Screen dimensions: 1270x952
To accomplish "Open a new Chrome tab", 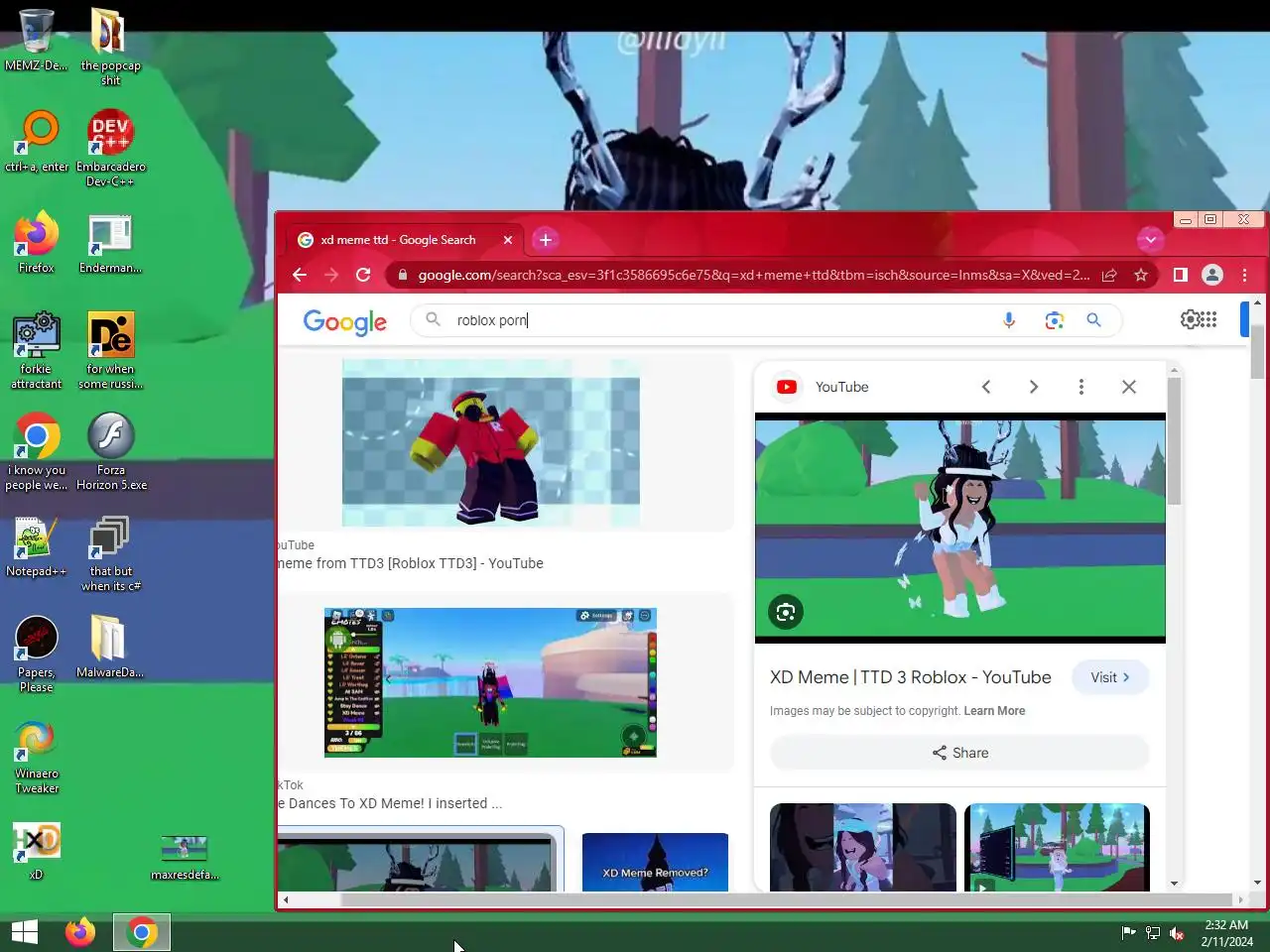I will (545, 240).
